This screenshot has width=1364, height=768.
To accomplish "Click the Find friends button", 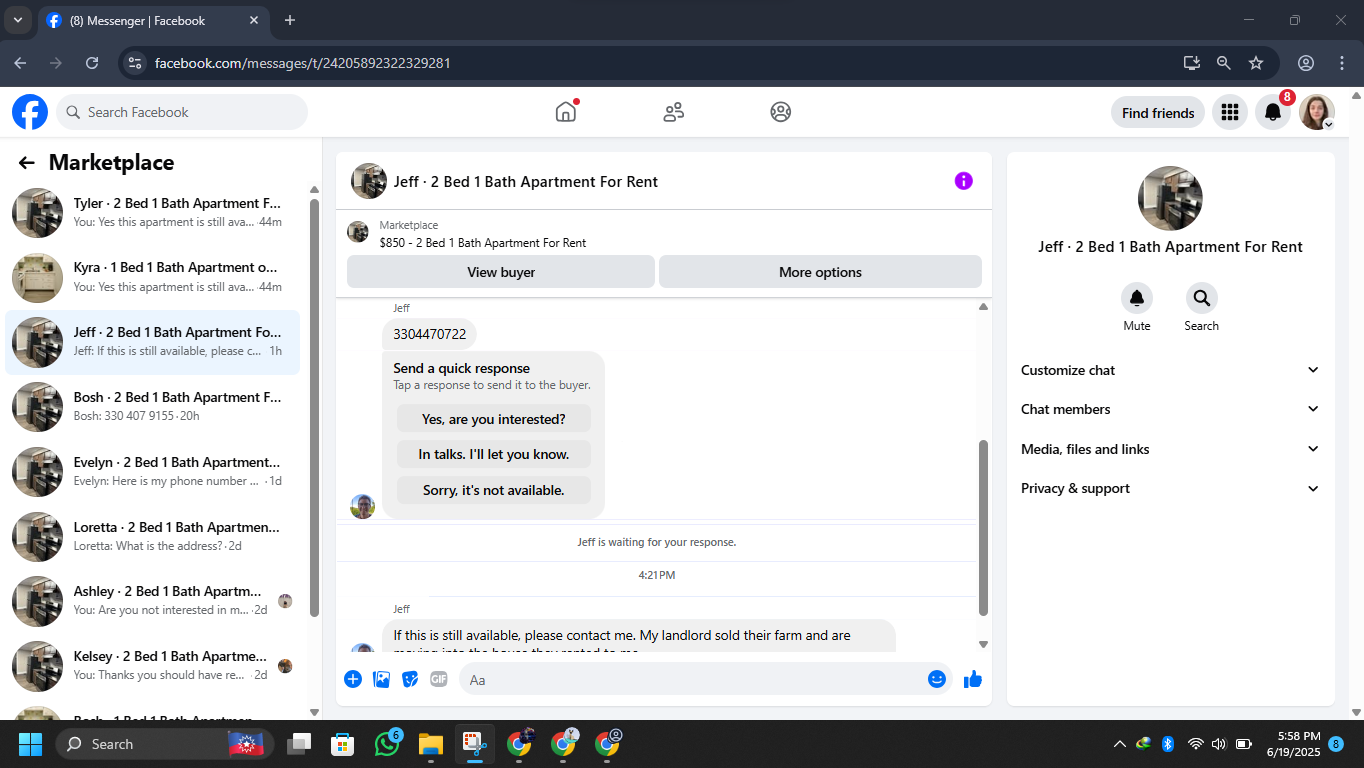I will pos(1158,112).
